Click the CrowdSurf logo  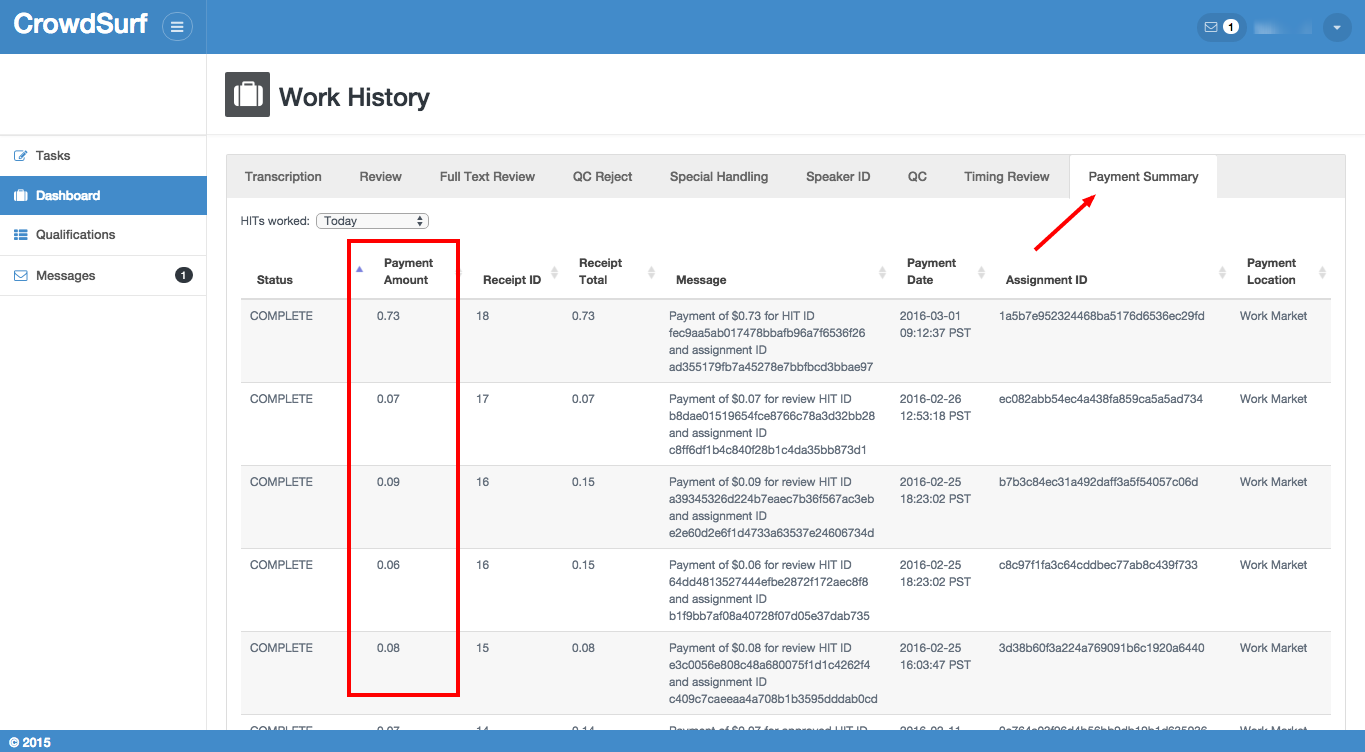[81, 24]
